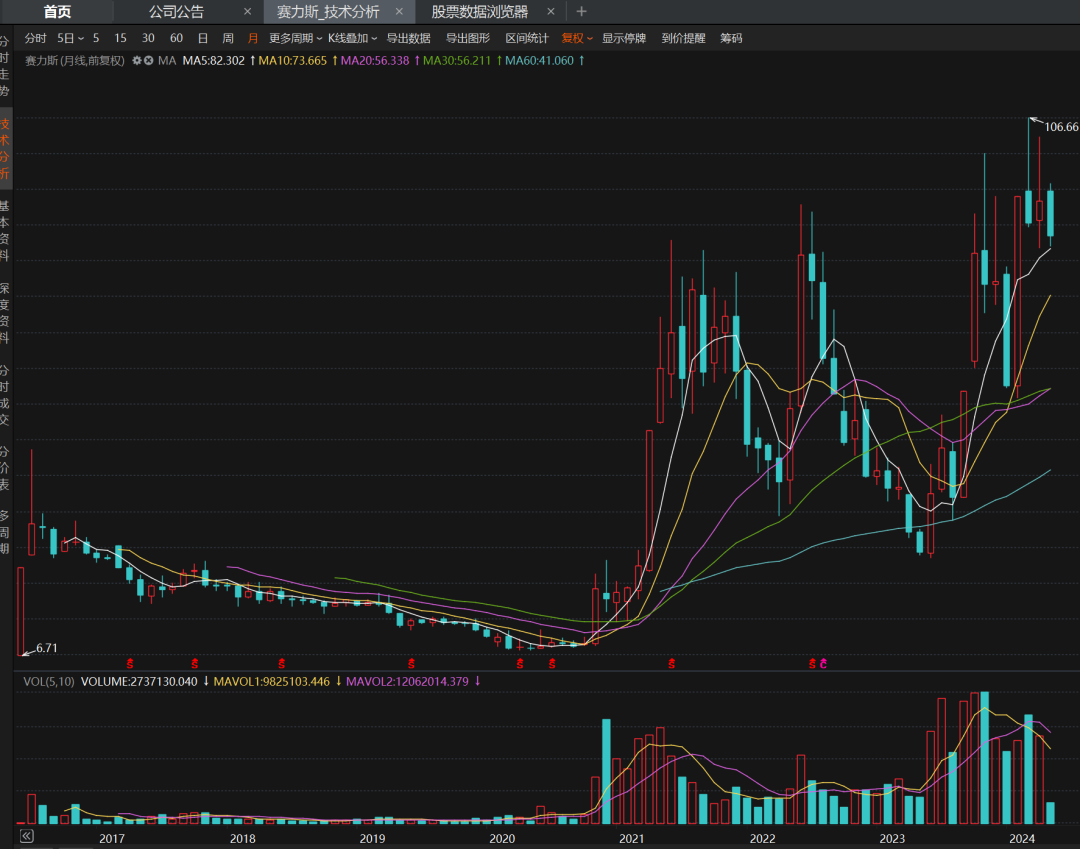The width and height of the screenshot is (1080, 849).
Task: Click the first red dividend marker near 2017
Action: pos(128,663)
